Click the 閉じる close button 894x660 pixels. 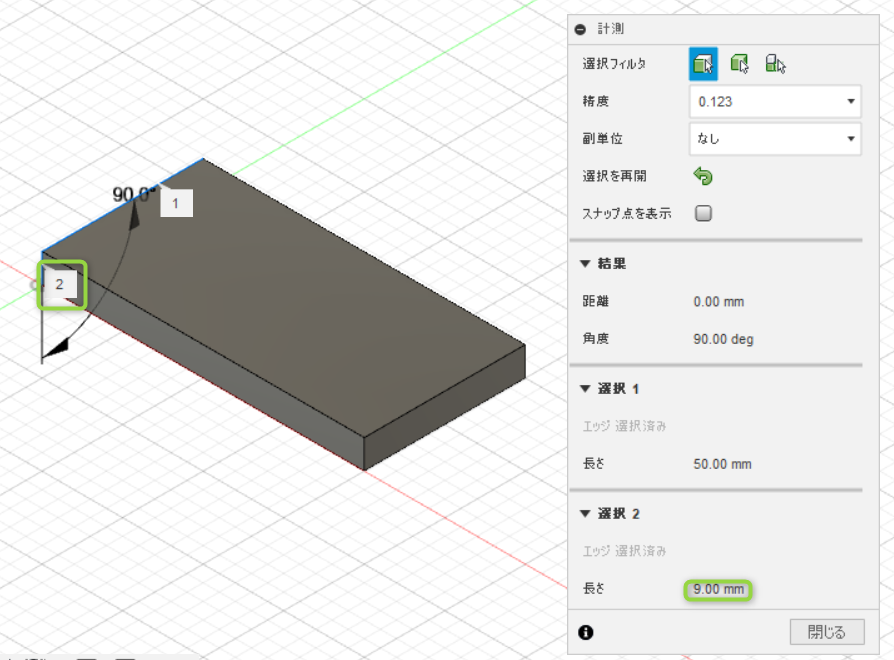pos(827,632)
